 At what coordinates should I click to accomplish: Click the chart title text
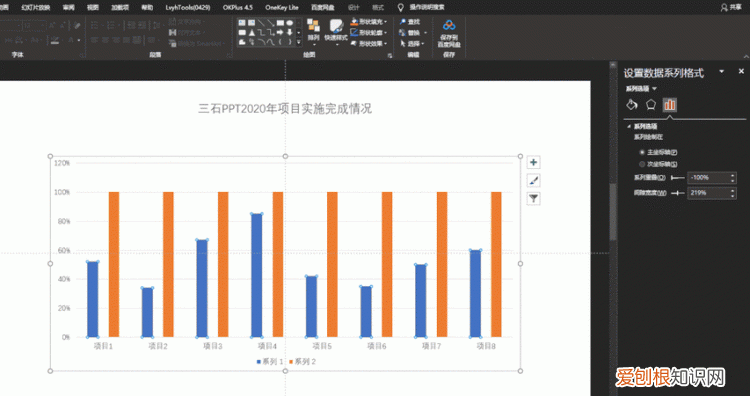pyautogui.click(x=285, y=109)
